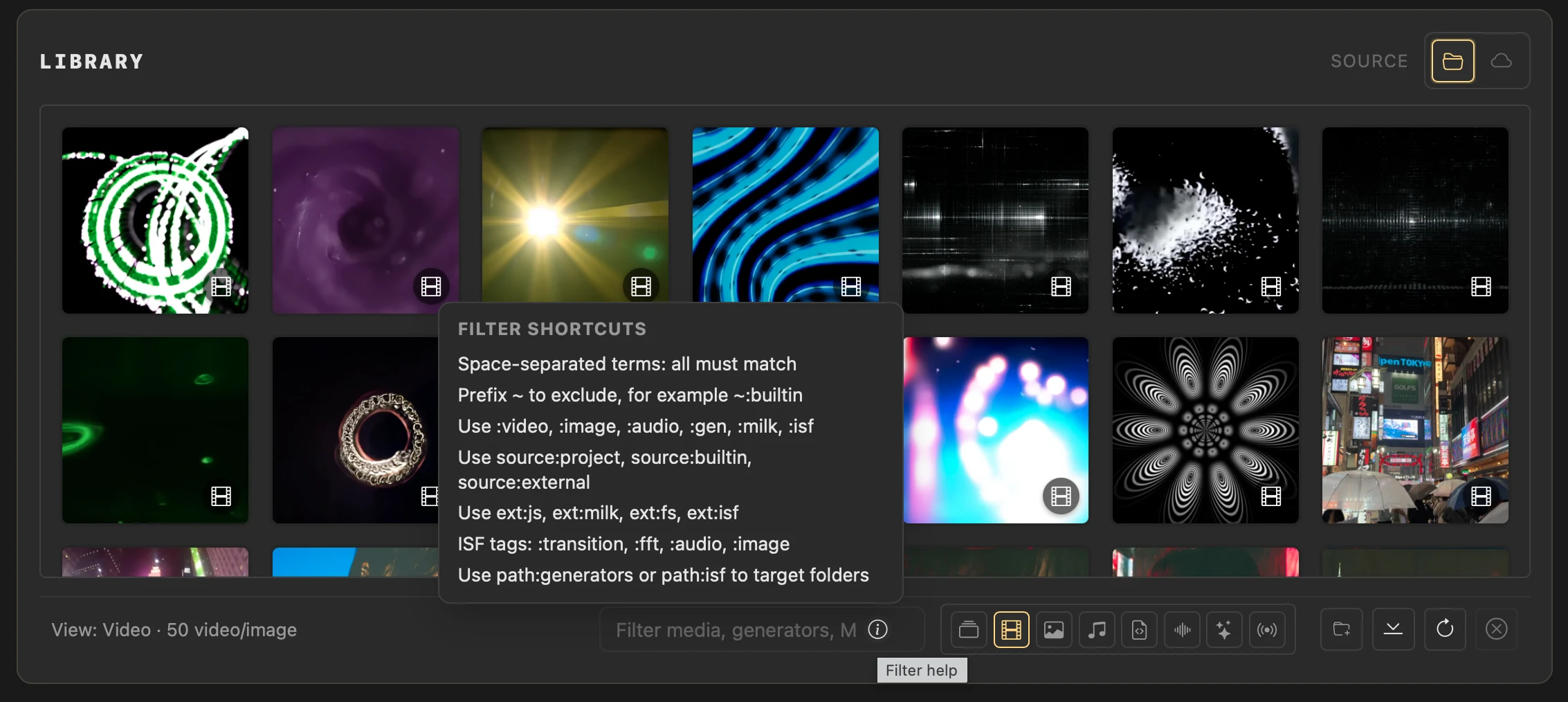Click 'Prefix ~ to exclude' help line
The width and height of the screenshot is (1568, 702).
click(630, 395)
